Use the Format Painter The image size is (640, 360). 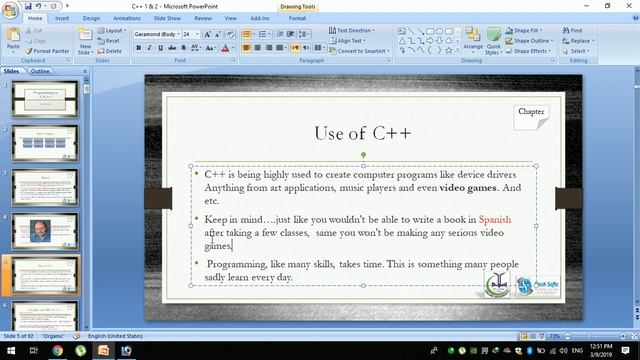click(47, 51)
